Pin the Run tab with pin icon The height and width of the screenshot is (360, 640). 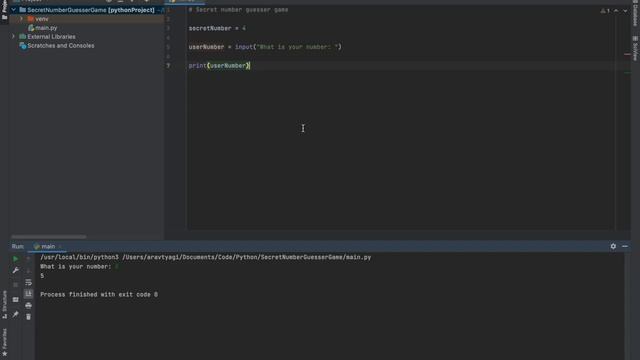[16, 314]
